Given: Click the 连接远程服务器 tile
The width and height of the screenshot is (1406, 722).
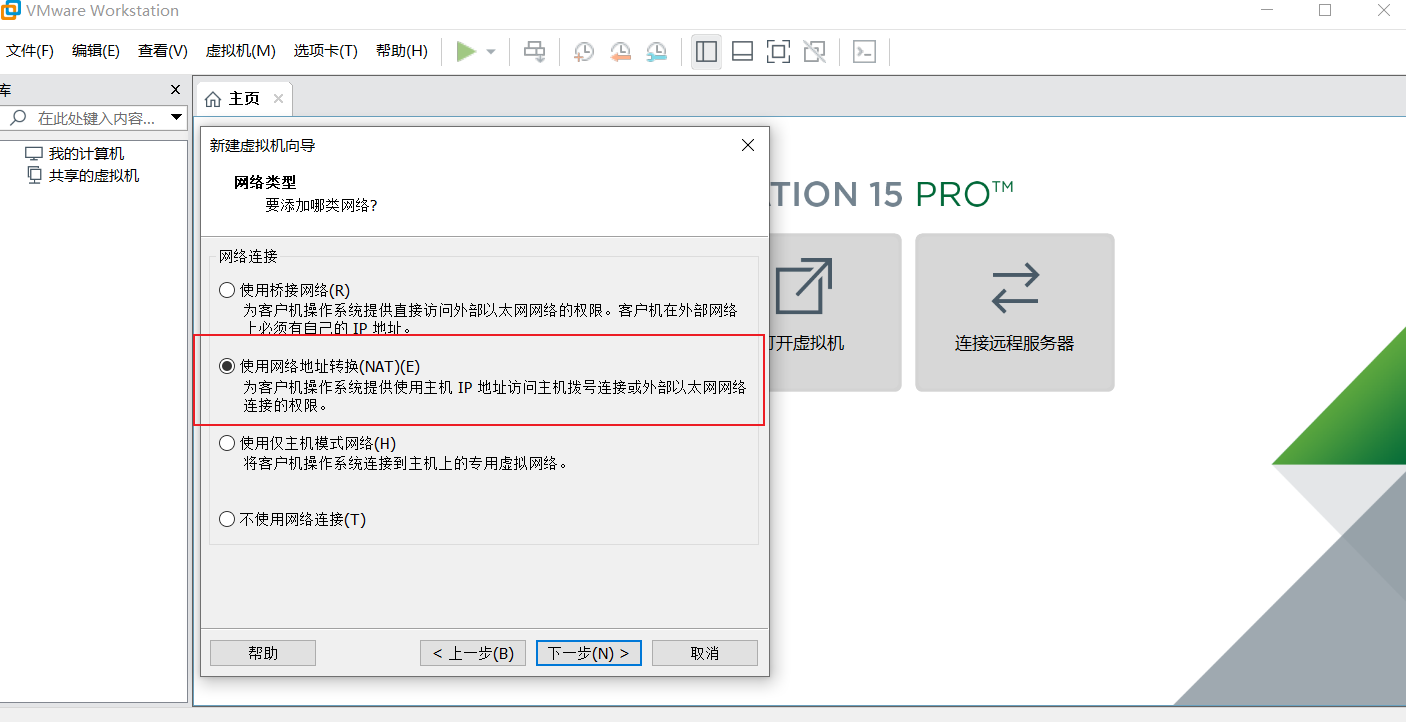Looking at the screenshot, I should click(1015, 312).
